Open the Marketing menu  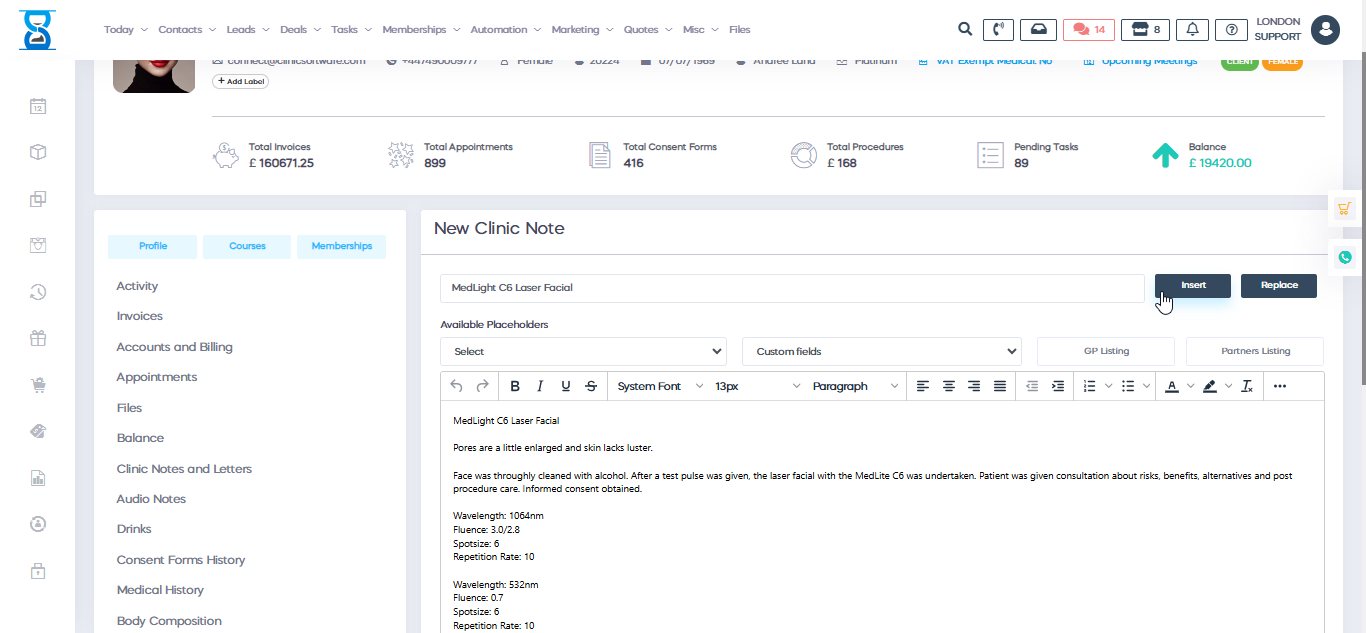pyautogui.click(x=580, y=29)
